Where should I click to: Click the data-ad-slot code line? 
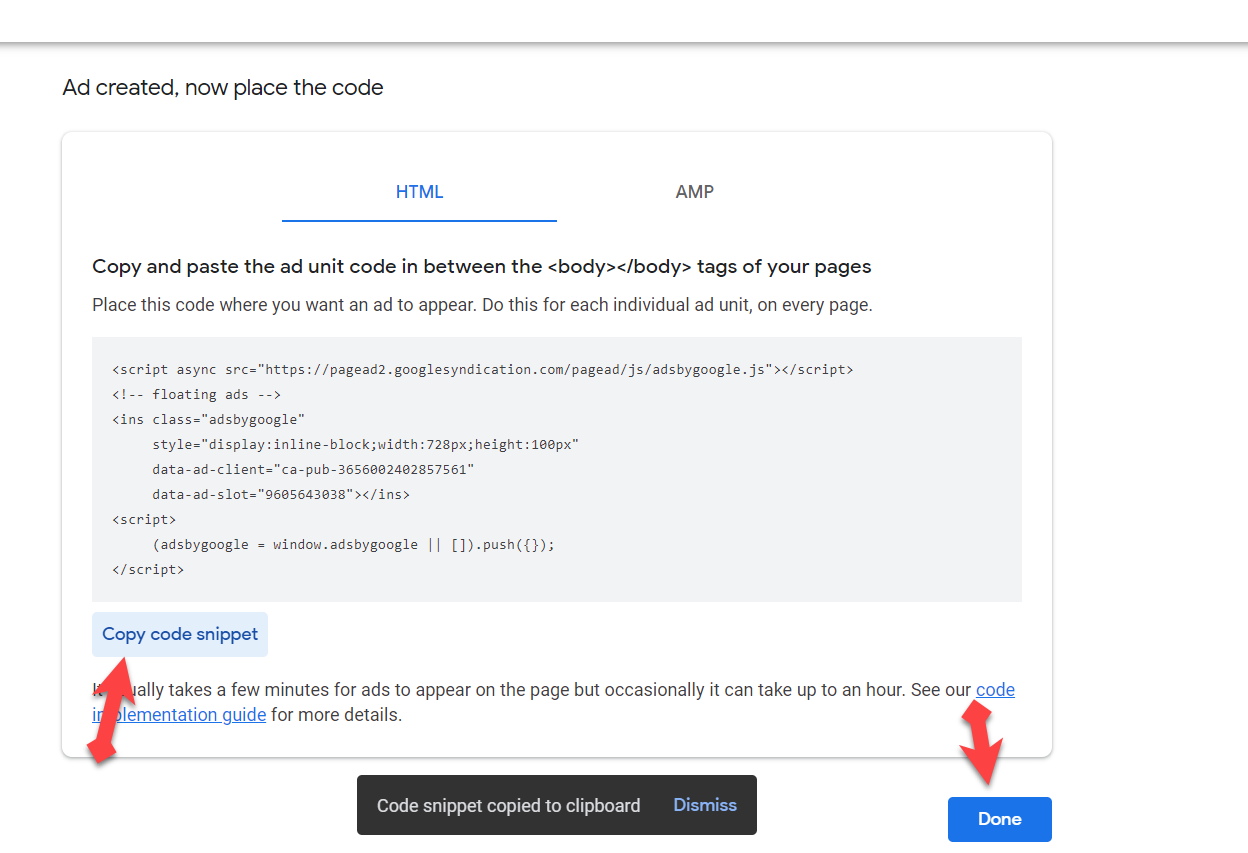(x=280, y=494)
